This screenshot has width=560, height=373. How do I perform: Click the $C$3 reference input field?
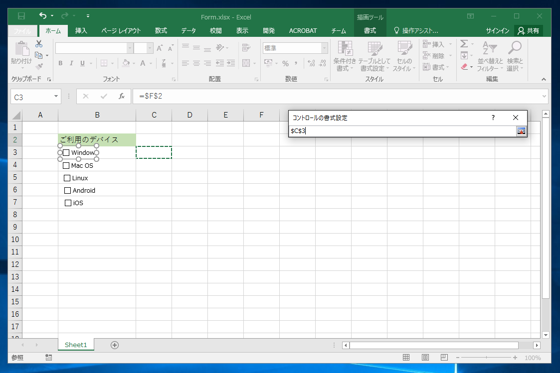[x=402, y=131]
